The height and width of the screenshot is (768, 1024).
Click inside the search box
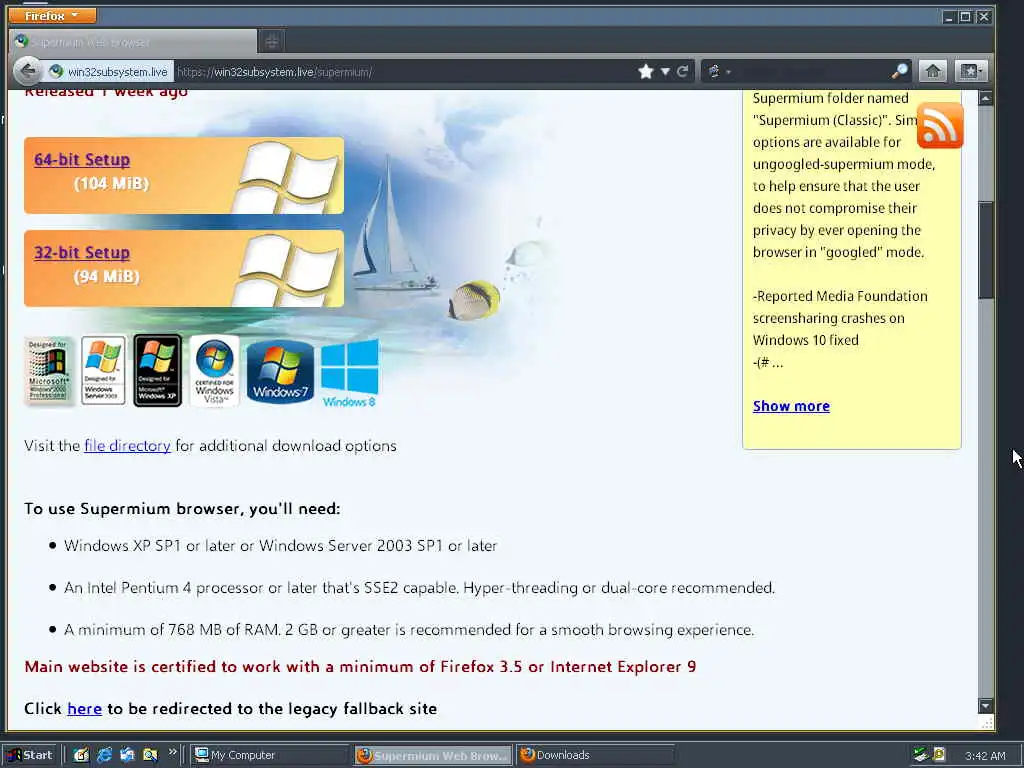coord(812,71)
